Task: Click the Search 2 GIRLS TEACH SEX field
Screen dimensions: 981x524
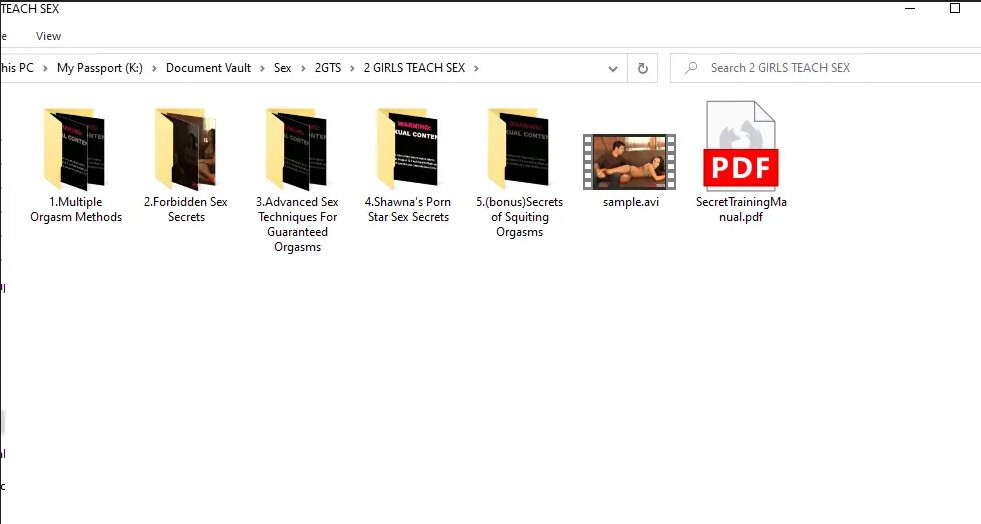Action: pyautogui.click(x=826, y=68)
